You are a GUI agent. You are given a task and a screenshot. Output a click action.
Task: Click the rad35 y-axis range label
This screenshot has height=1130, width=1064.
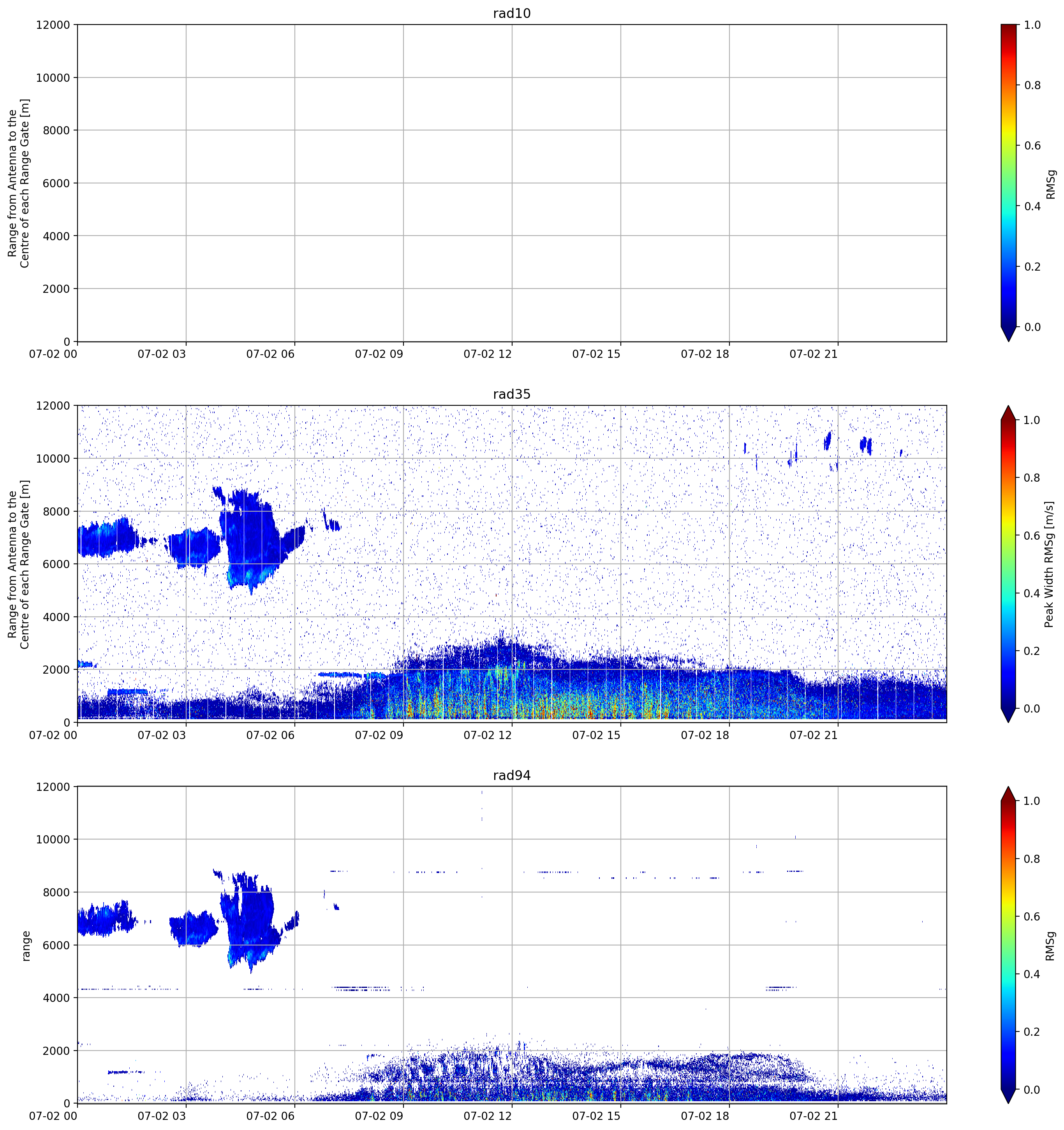(x=19, y=564)
